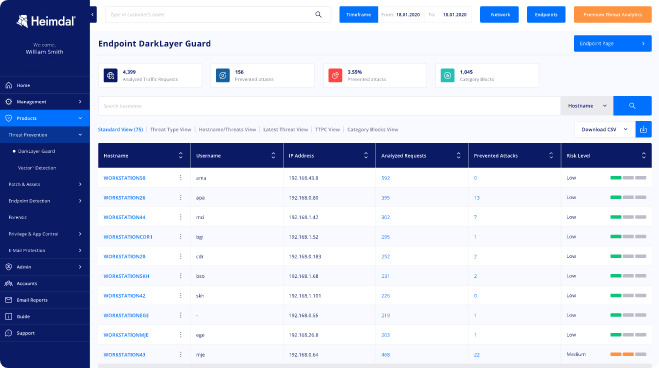Sort table by IP Address column
659x368 pixels.
pos(366,155)
